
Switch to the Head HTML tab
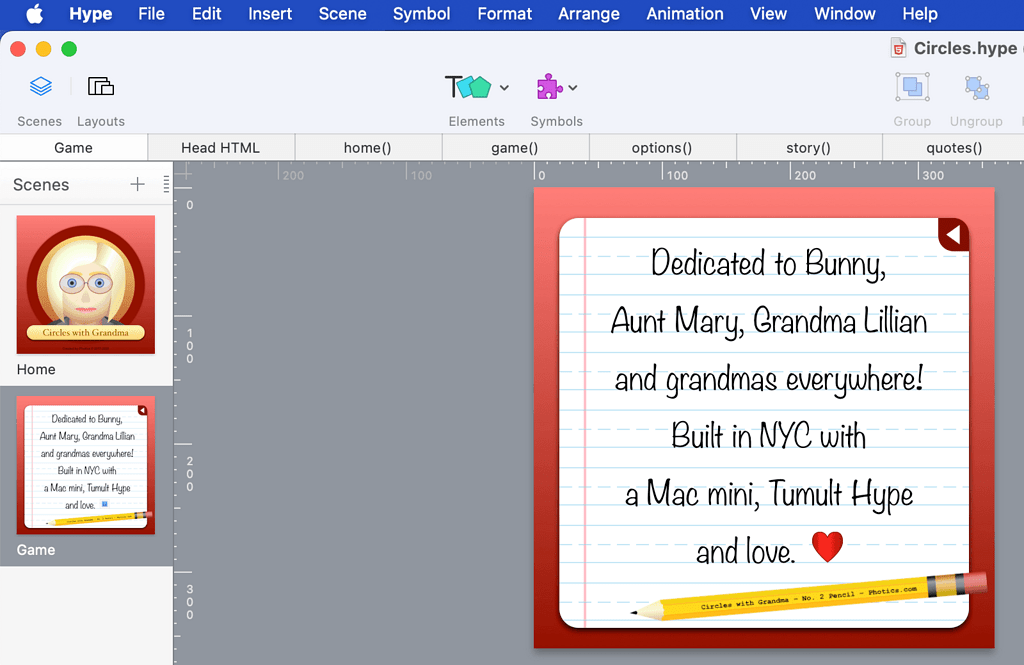220,148
